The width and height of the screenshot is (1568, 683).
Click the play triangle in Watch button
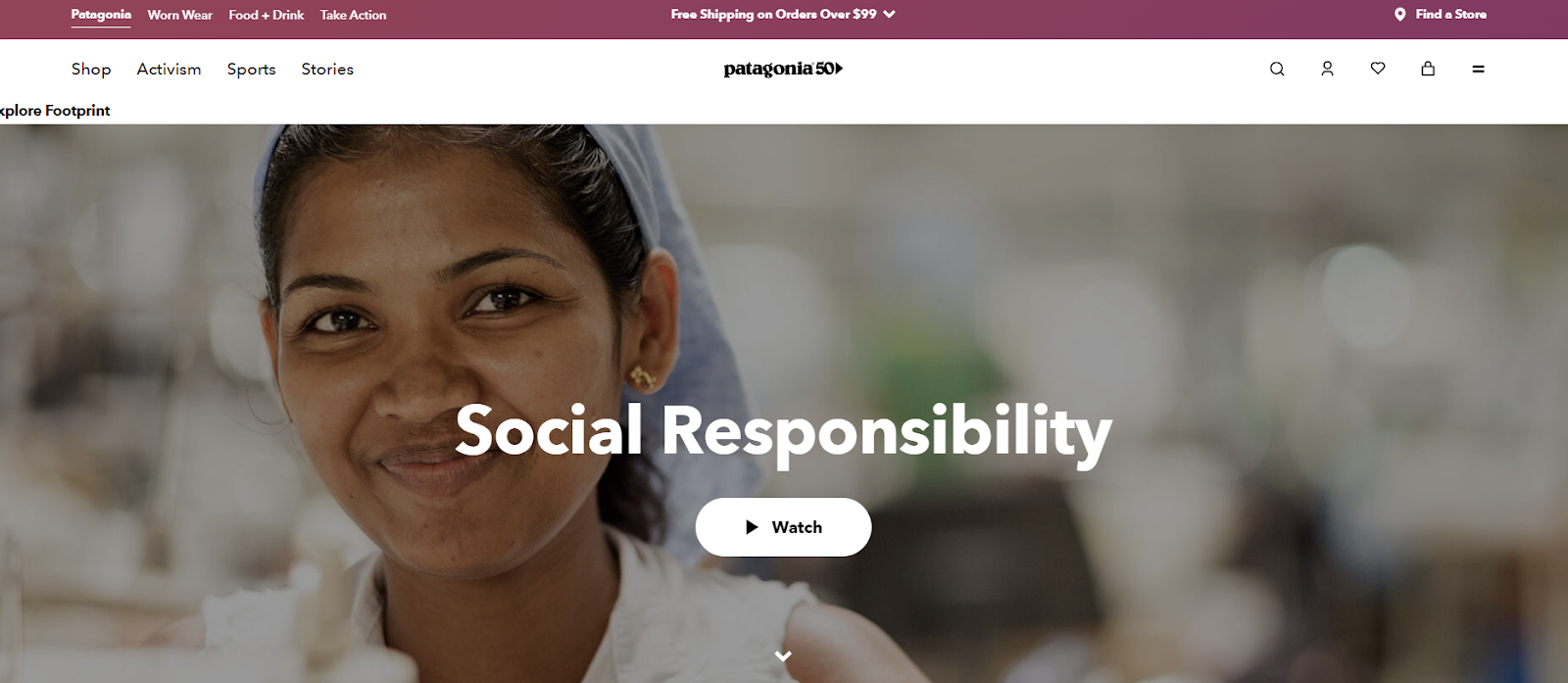click(x=752, y=527)
